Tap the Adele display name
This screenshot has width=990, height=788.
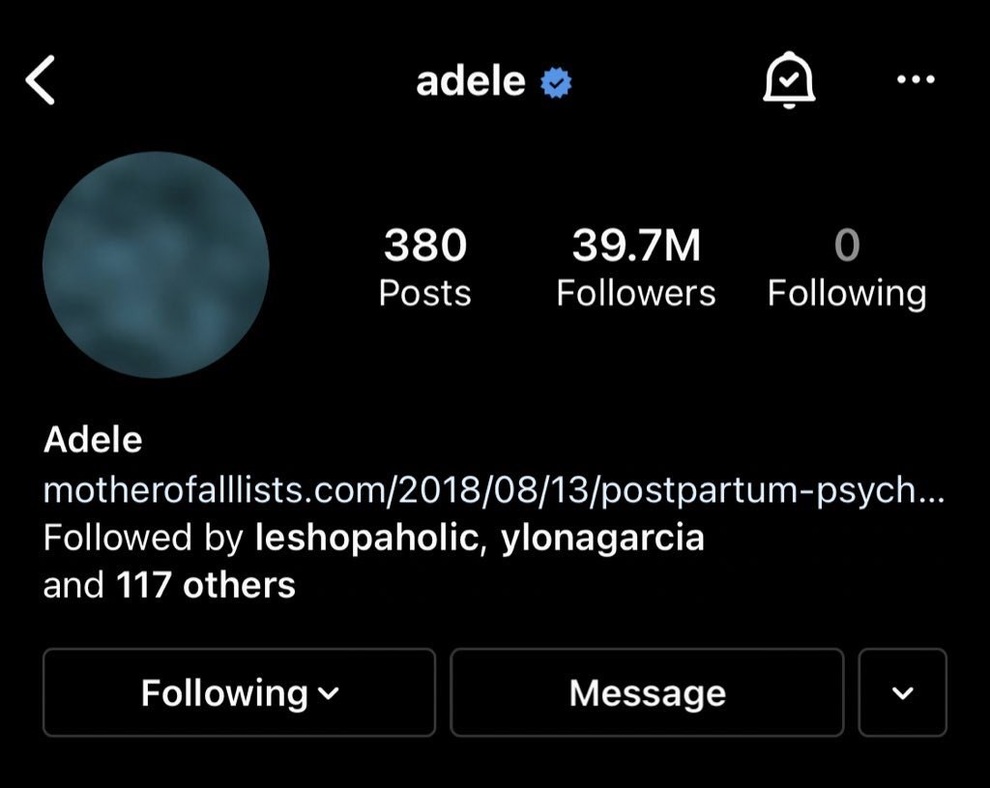tap(93, 439)
